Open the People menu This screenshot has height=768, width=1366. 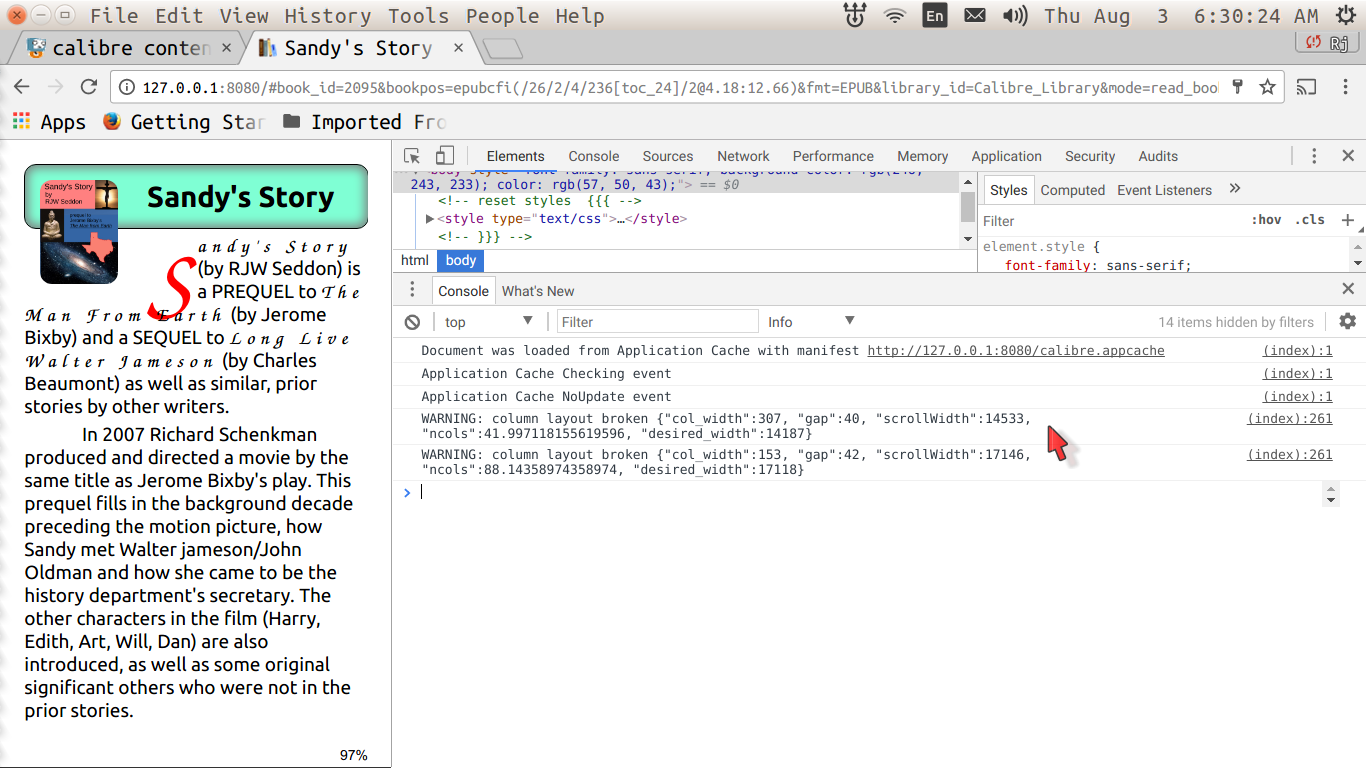[502, 16]
